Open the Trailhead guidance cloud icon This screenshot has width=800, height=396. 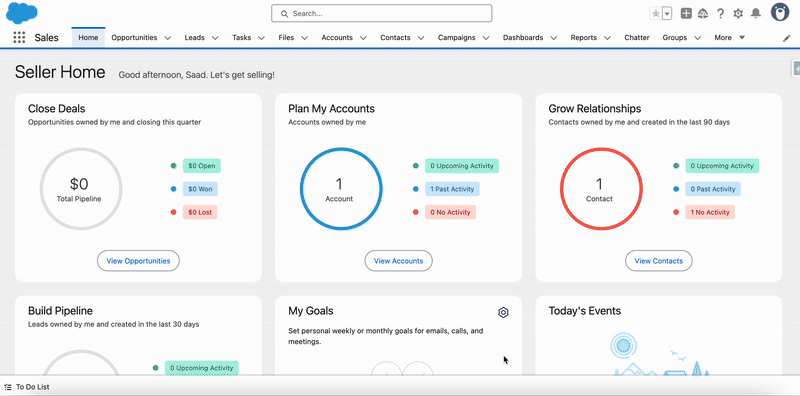click(703, 13)
